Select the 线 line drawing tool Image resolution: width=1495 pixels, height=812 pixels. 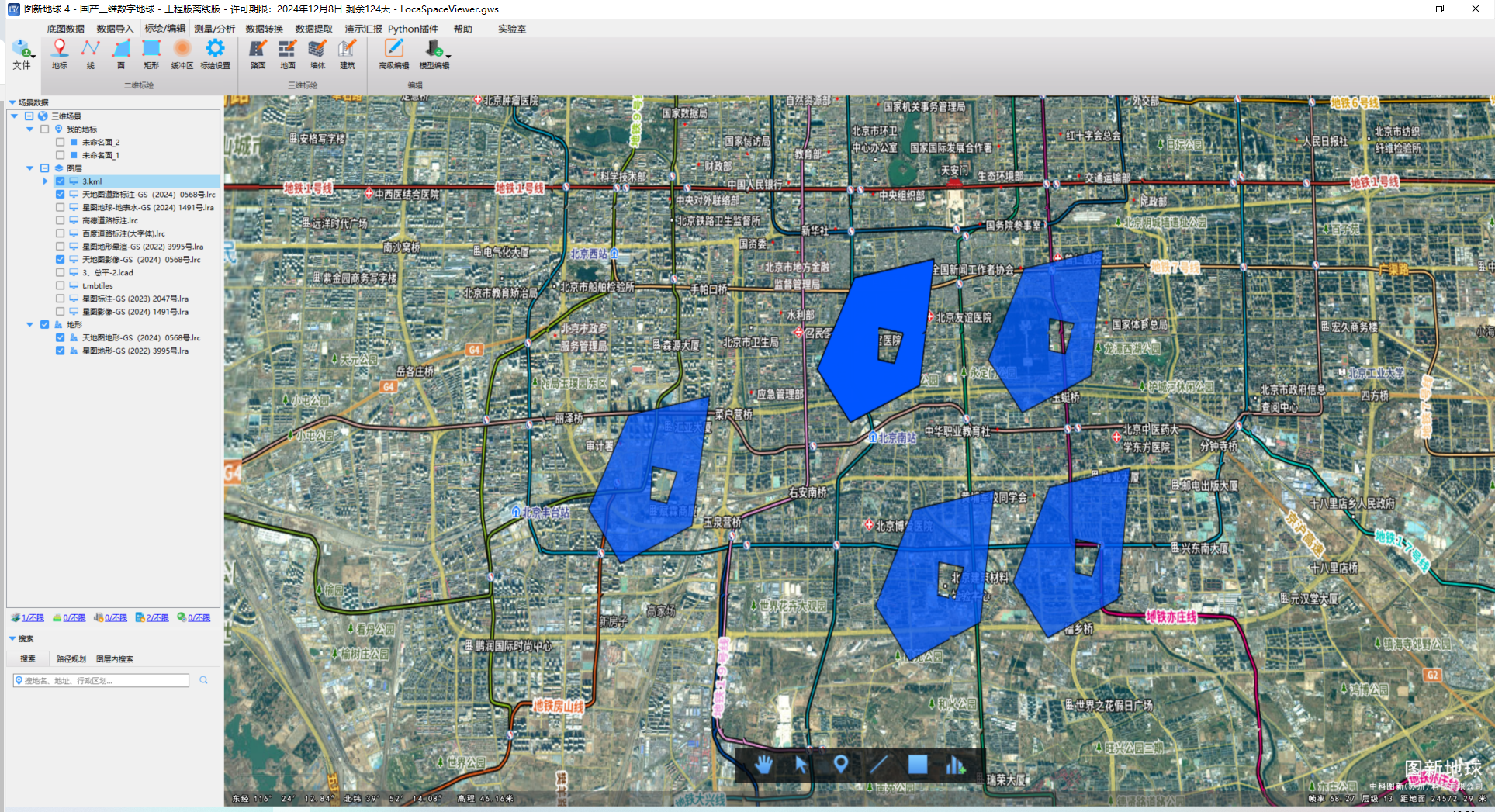pyautogui.click(x=90, y=54)
